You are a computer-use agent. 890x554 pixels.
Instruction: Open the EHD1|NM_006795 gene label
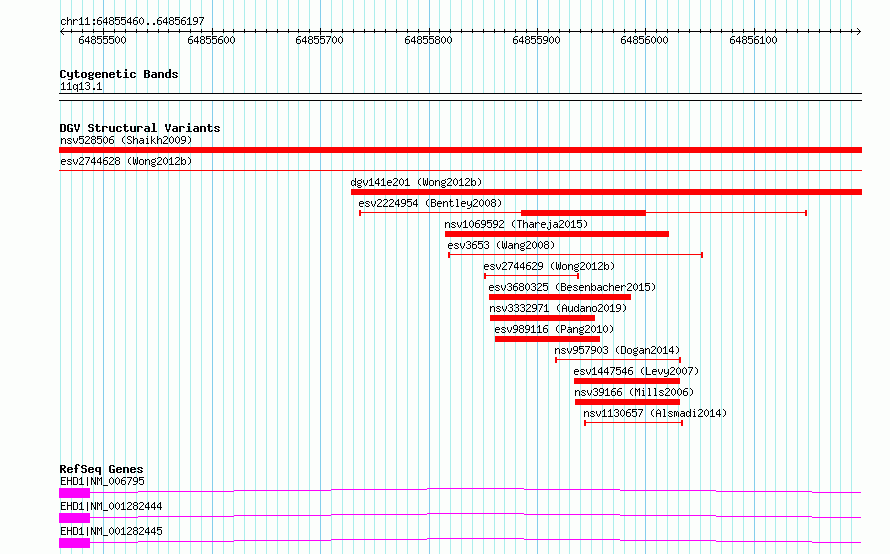tap(102, 481)
